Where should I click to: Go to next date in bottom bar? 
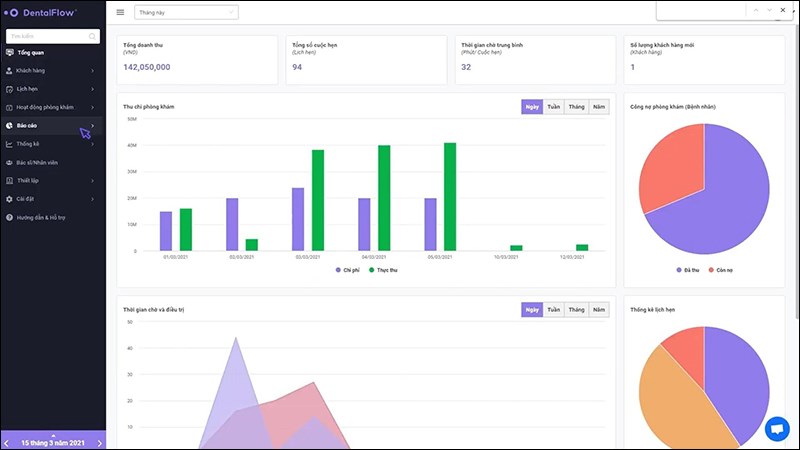click(x=99, y=443)
